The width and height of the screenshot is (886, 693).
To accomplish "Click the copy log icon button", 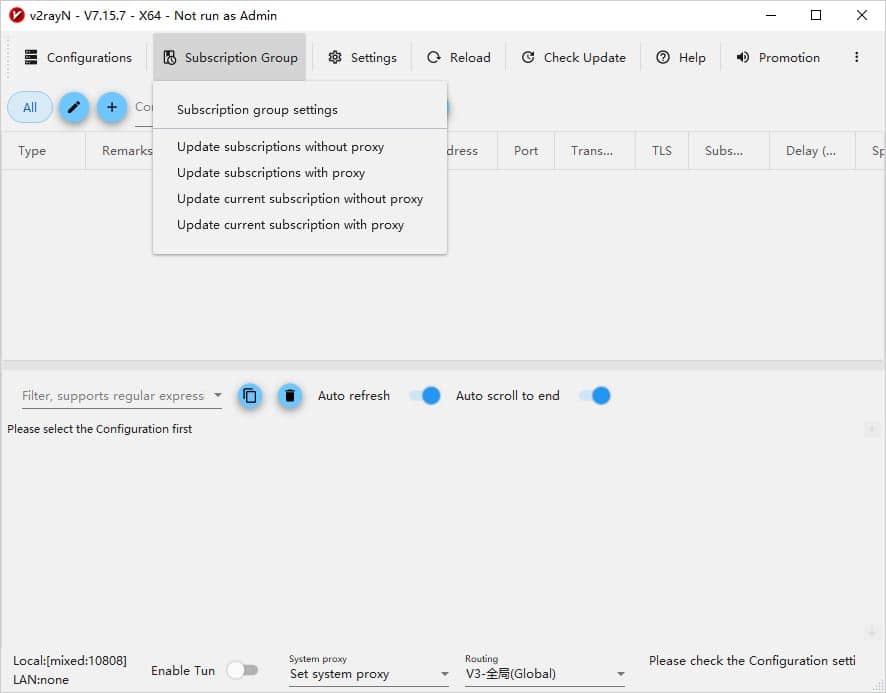I will click(250, 396).
